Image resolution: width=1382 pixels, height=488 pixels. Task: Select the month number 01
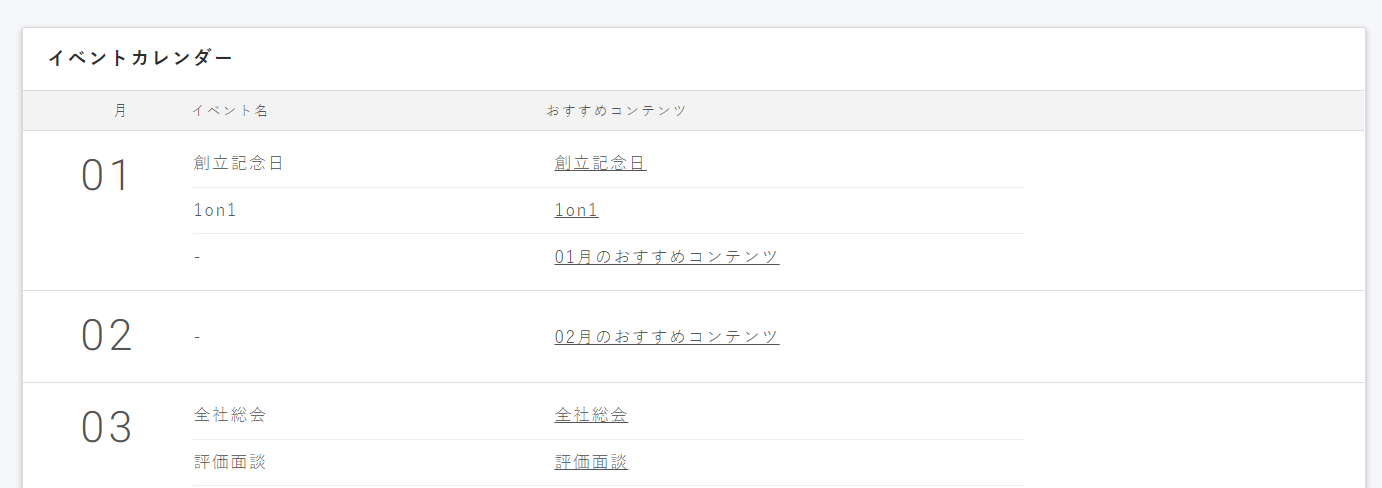(x=106, y=176)
